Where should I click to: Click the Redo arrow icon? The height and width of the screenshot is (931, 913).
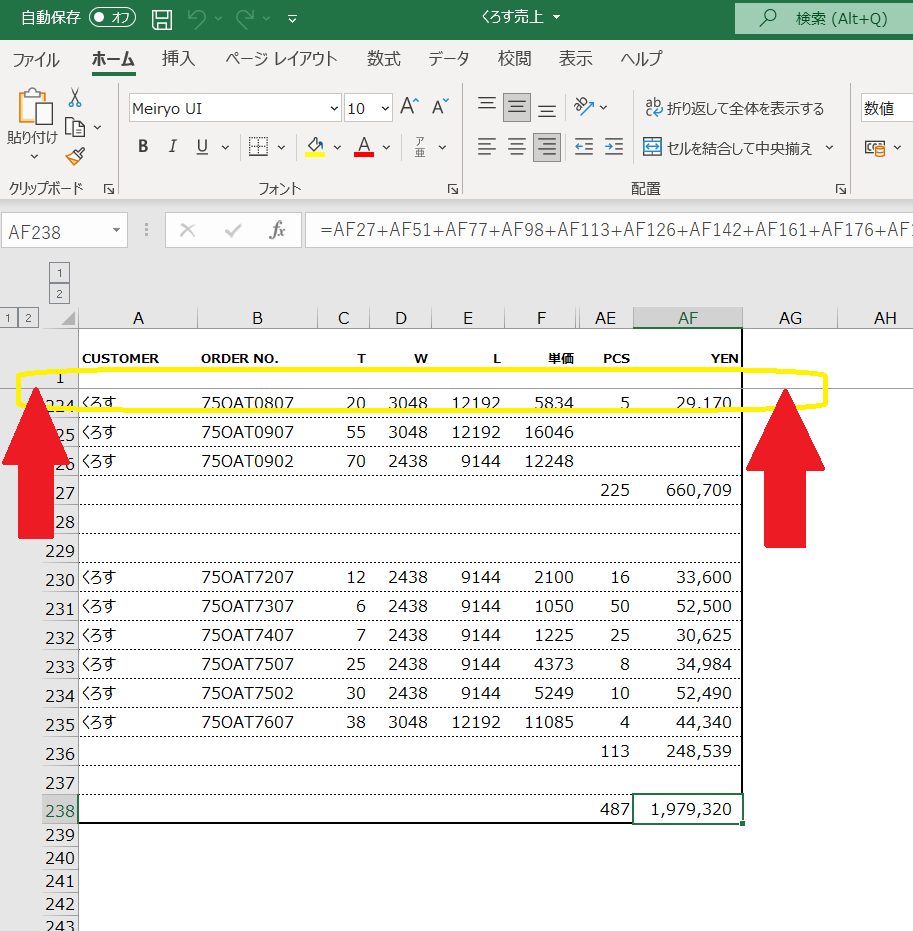coord(245,19)
